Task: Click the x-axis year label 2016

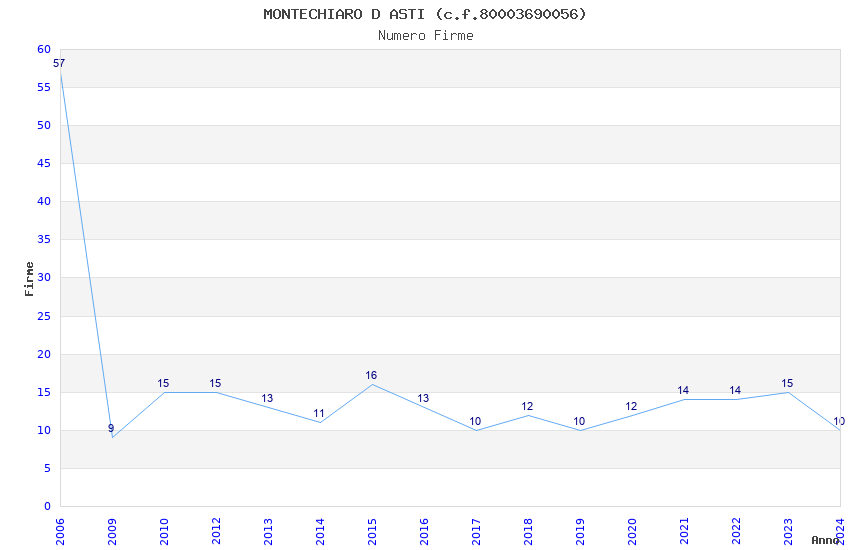Action: (424, 532)
